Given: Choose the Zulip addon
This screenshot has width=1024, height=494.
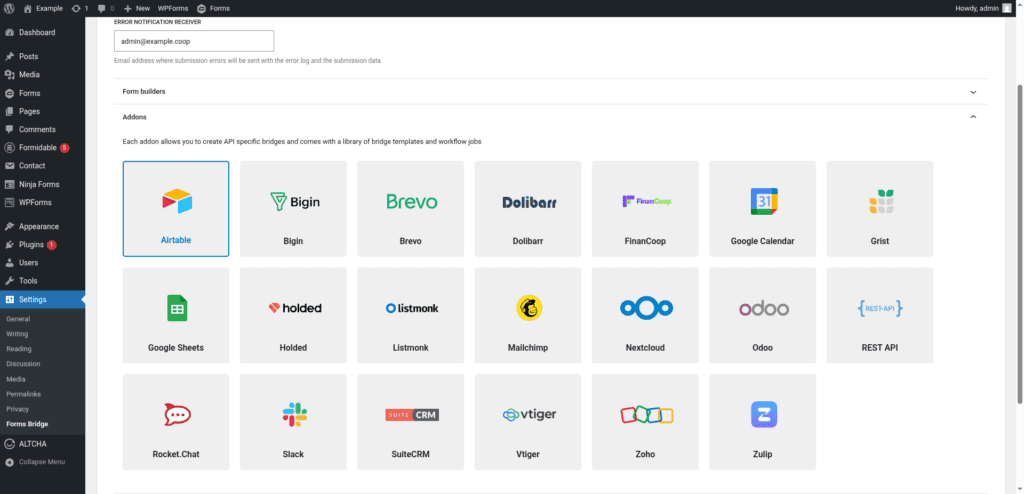Looking at the screenshot, I should click(763, 421).
